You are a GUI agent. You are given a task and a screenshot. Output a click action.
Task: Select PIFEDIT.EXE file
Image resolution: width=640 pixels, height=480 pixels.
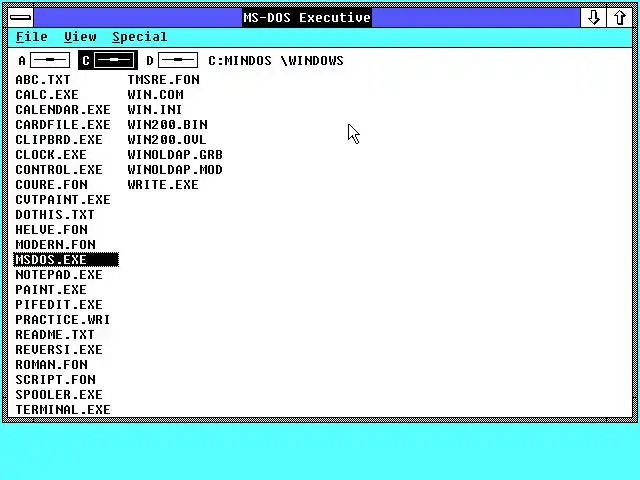59,304
